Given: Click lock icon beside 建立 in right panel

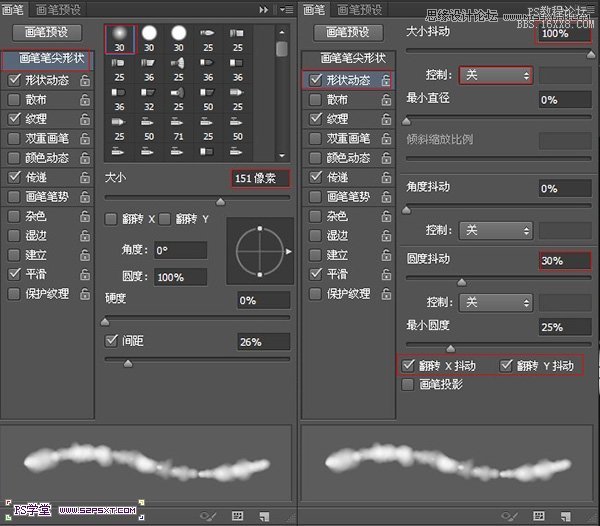Looking at the screenshot, I should pyautogui.click(x=386, y=255).
